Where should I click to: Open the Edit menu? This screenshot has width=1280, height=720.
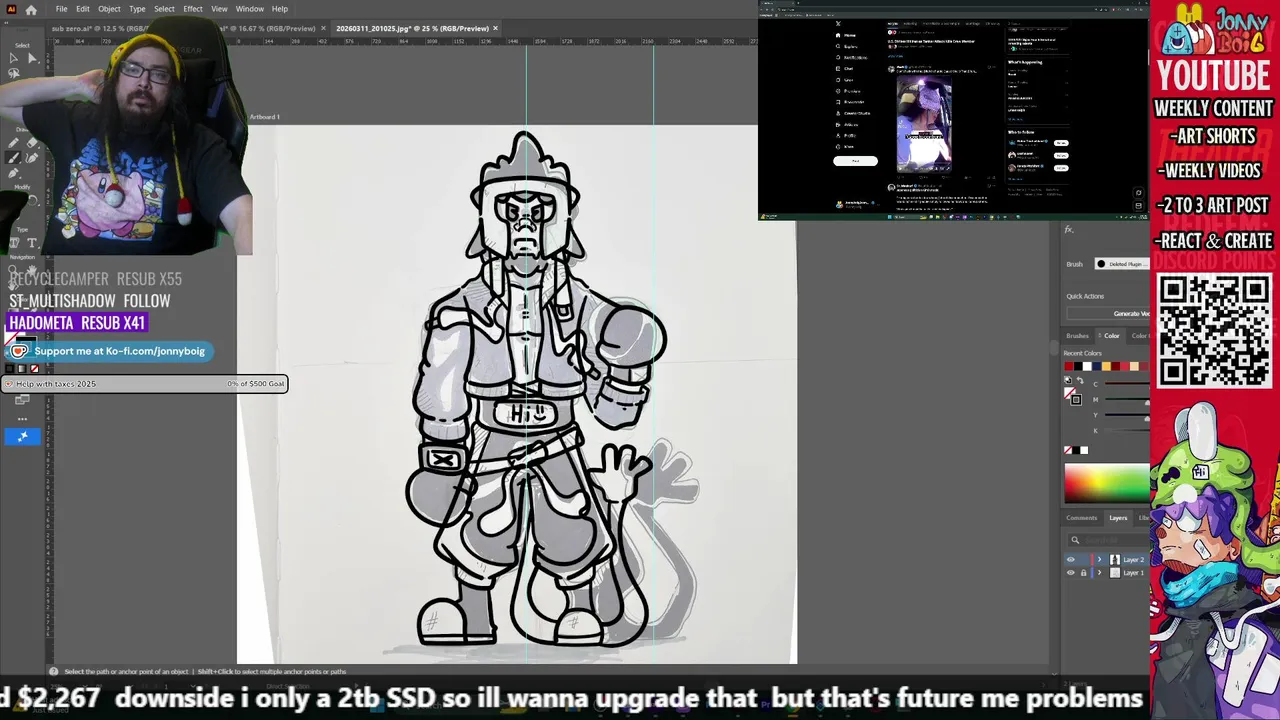(x=83, y=9)
